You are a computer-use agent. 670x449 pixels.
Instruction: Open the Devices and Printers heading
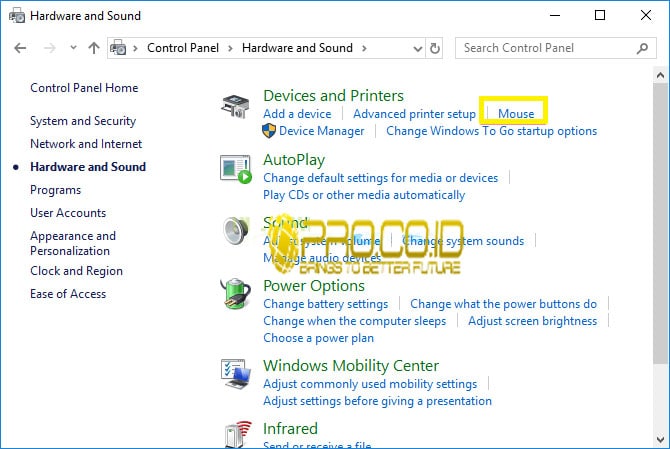coord(333,96)
